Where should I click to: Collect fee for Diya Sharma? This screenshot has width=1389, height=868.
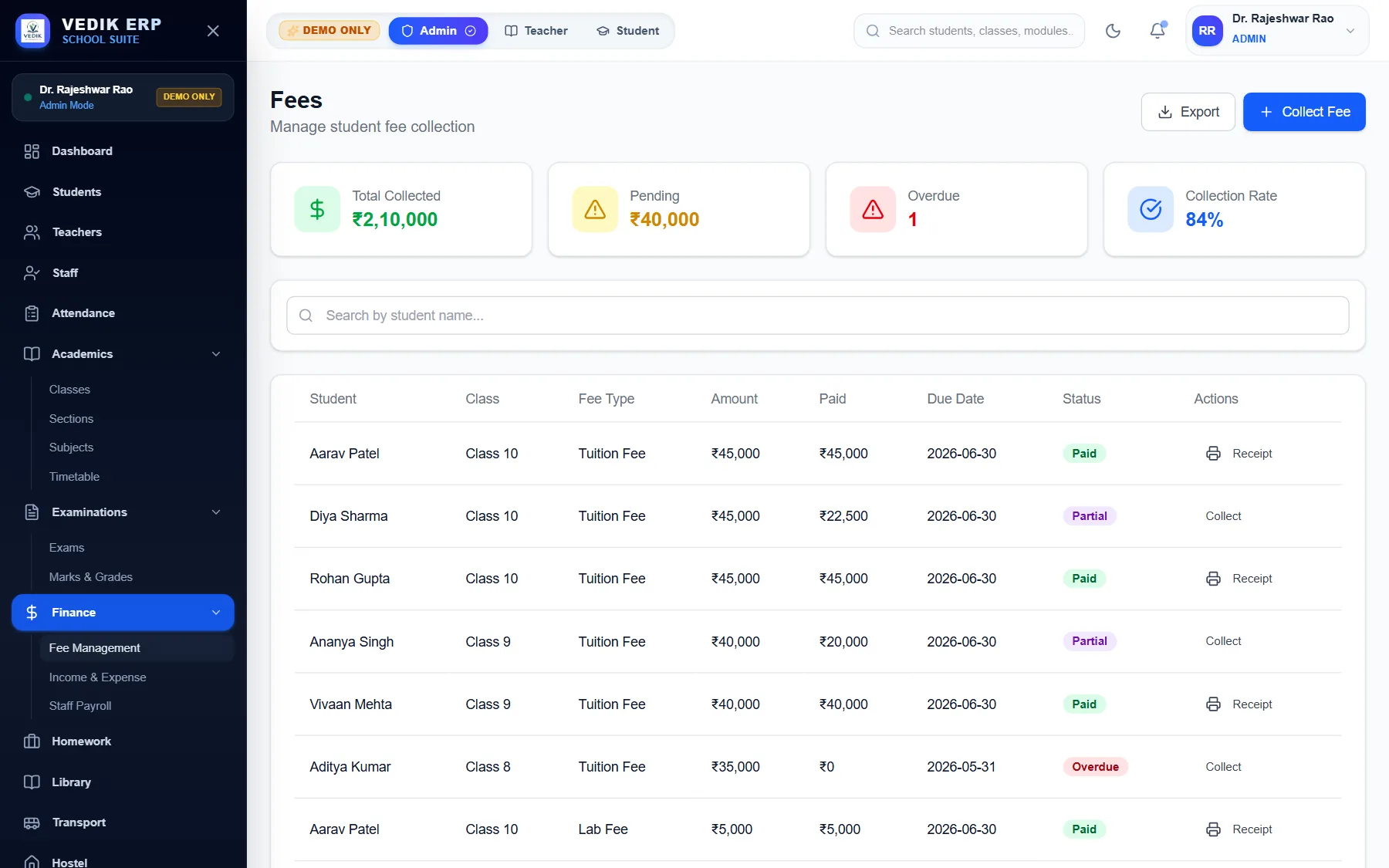pos(1223,516)
